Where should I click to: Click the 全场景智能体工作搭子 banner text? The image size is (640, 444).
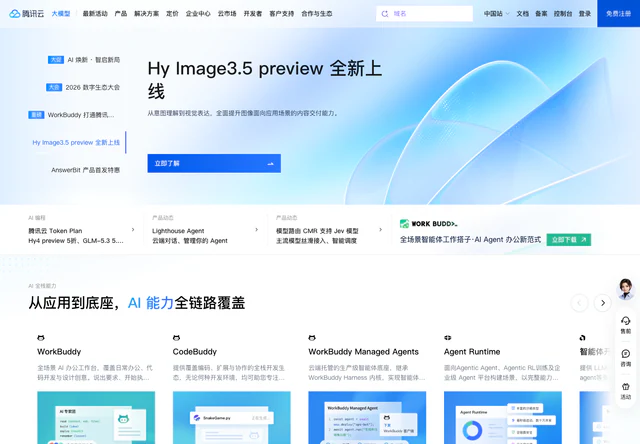pyautogui.click(x=470, y=240)
